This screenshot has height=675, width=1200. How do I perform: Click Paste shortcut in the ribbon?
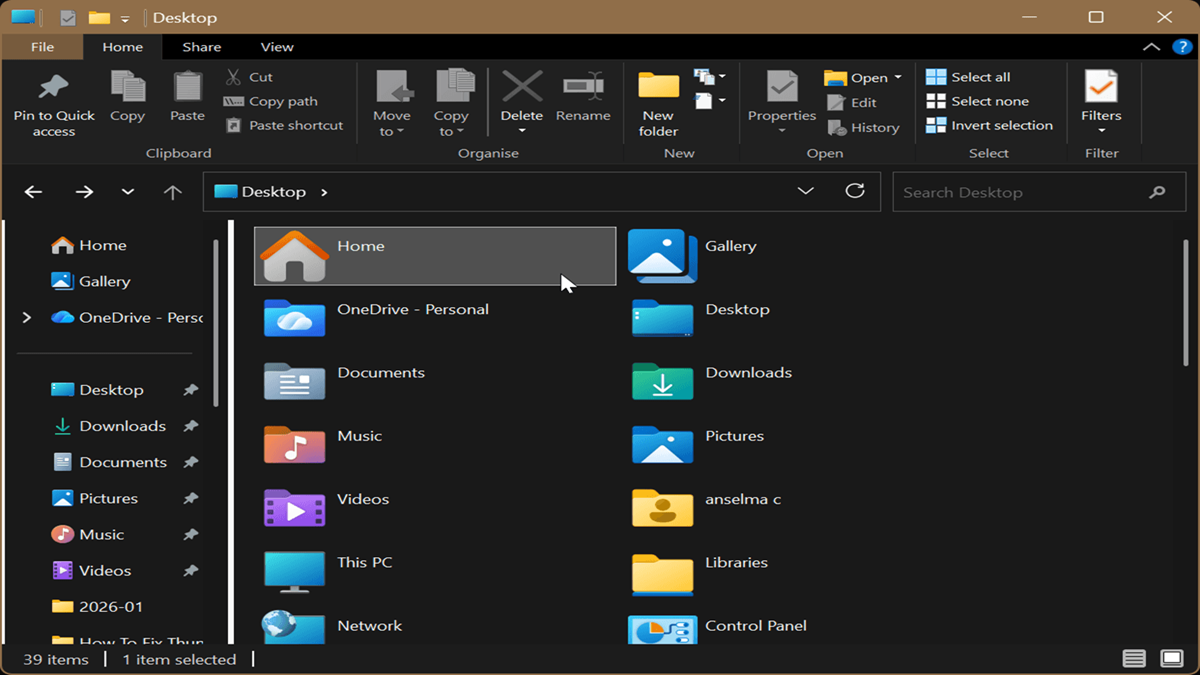[284, 125]
